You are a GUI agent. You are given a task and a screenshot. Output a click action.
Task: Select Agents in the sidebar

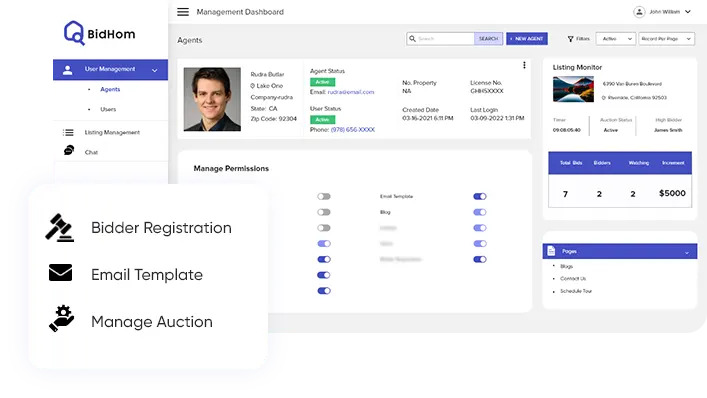110,89
